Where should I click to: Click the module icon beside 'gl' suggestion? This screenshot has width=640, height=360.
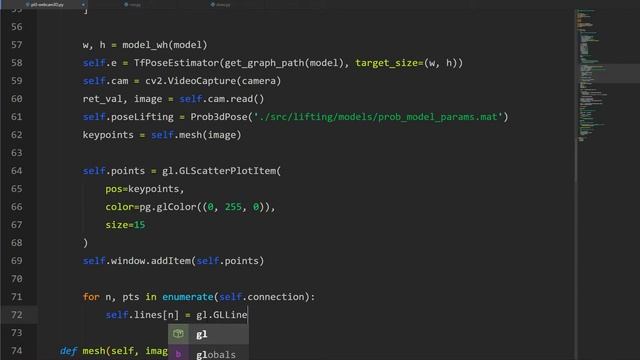[178, 334]
